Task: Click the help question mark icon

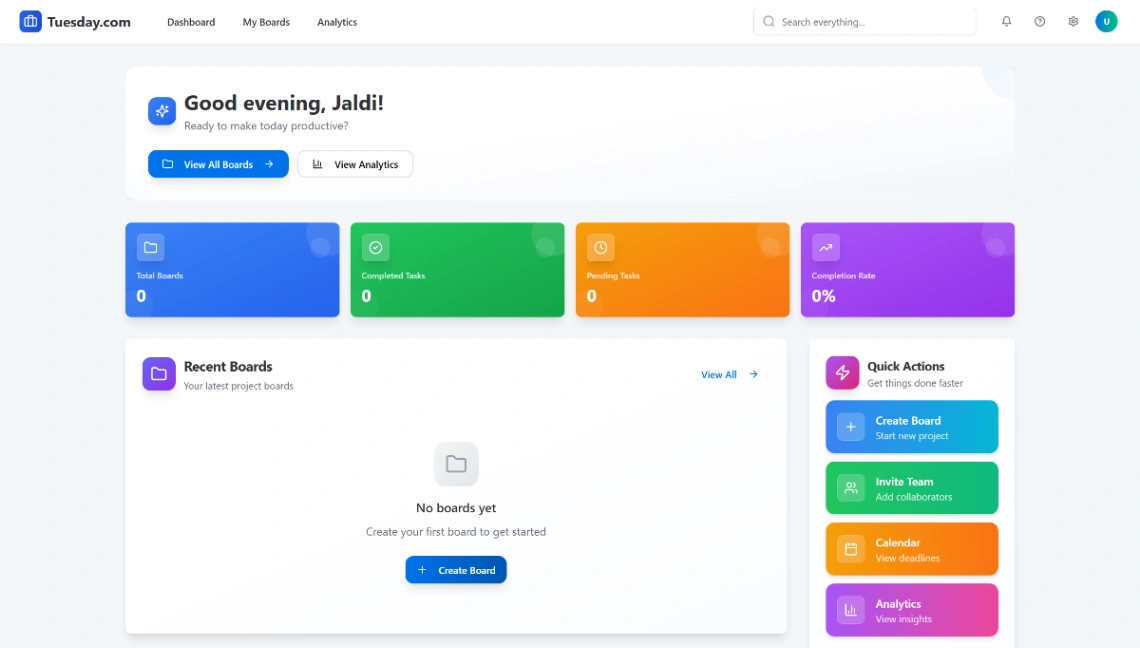Action: 1039,21
